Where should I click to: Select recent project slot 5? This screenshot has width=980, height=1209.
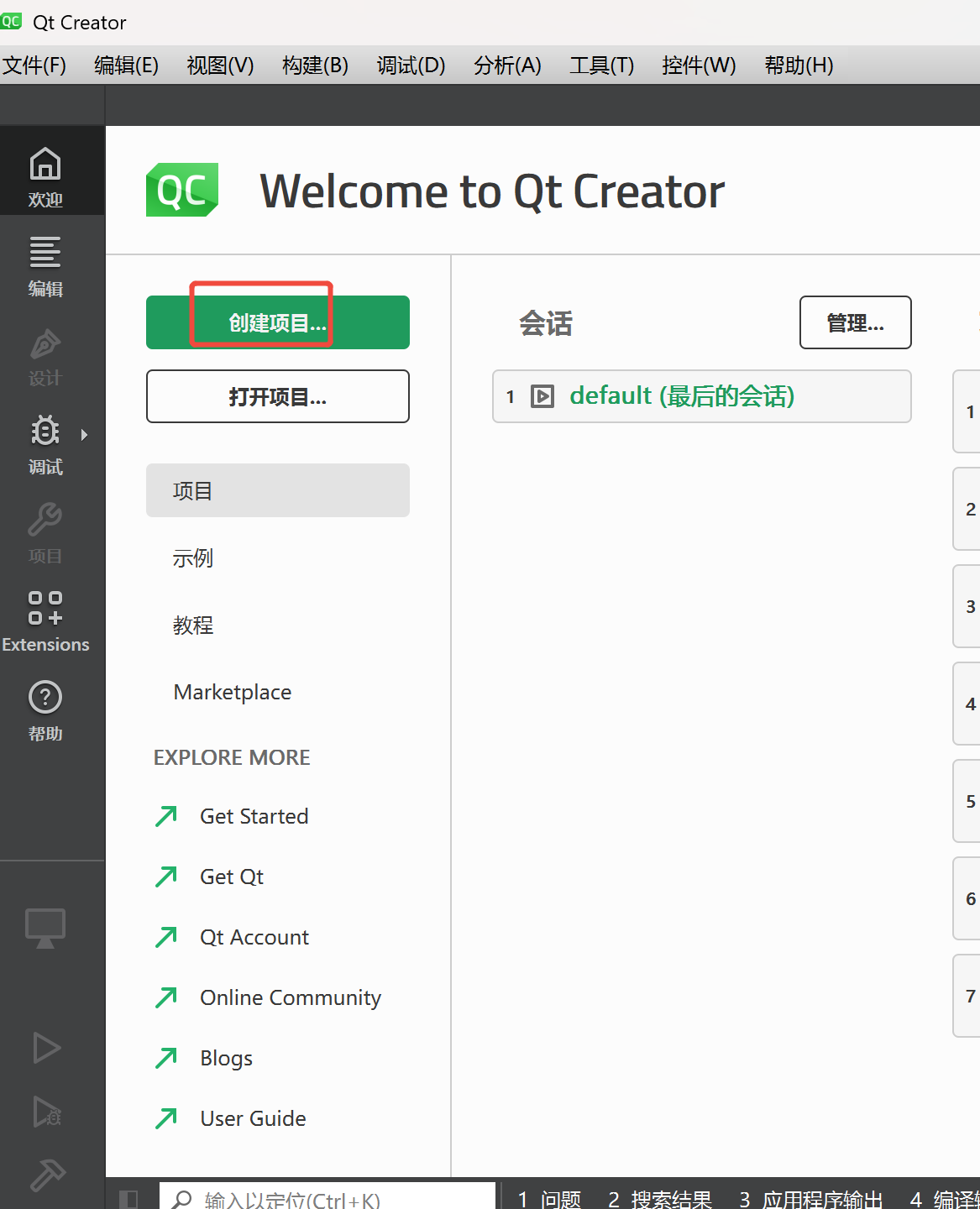tap(967, 801)
